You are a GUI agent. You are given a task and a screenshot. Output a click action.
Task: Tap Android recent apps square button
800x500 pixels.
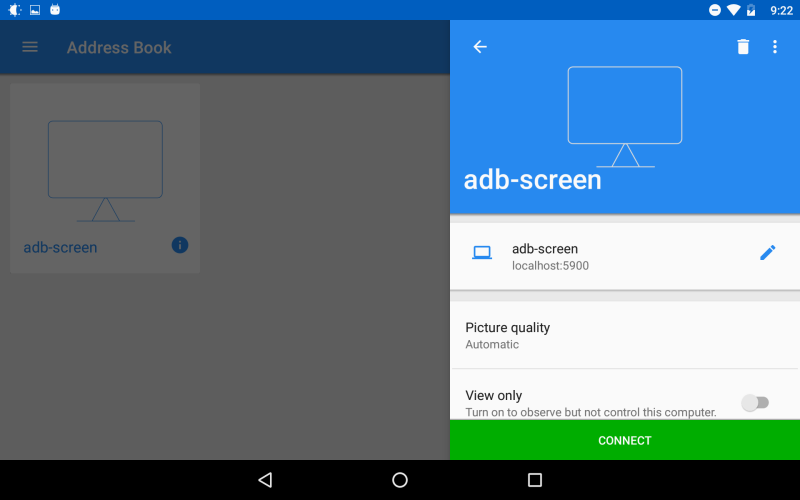coord(534,480)
